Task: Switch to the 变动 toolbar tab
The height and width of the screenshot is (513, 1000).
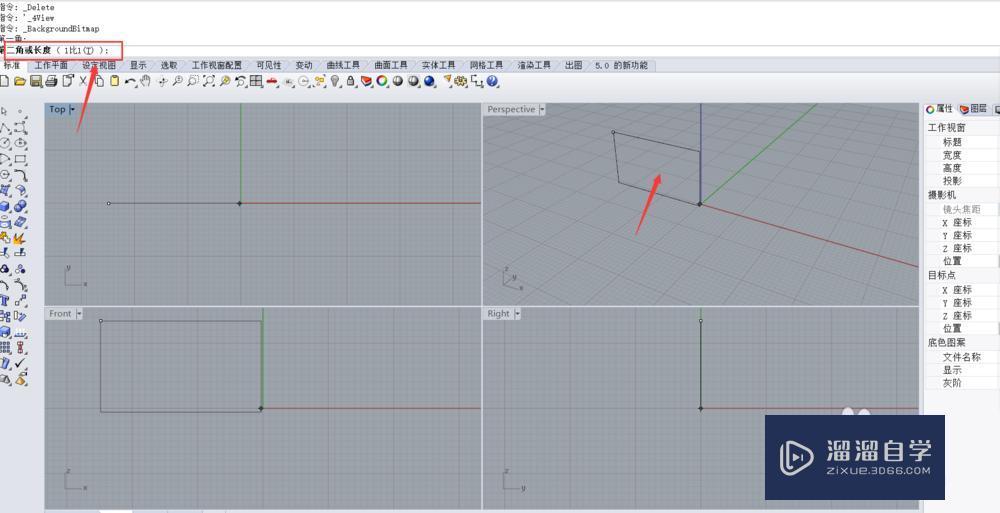Action: click(x=304, y=65)
